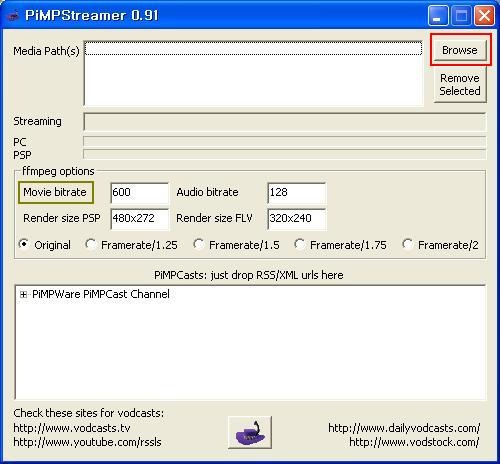Viewport: 500px width, 464px height.
Task: Choose the Framerate/1.5 radio option
Action: pos(198,244)
